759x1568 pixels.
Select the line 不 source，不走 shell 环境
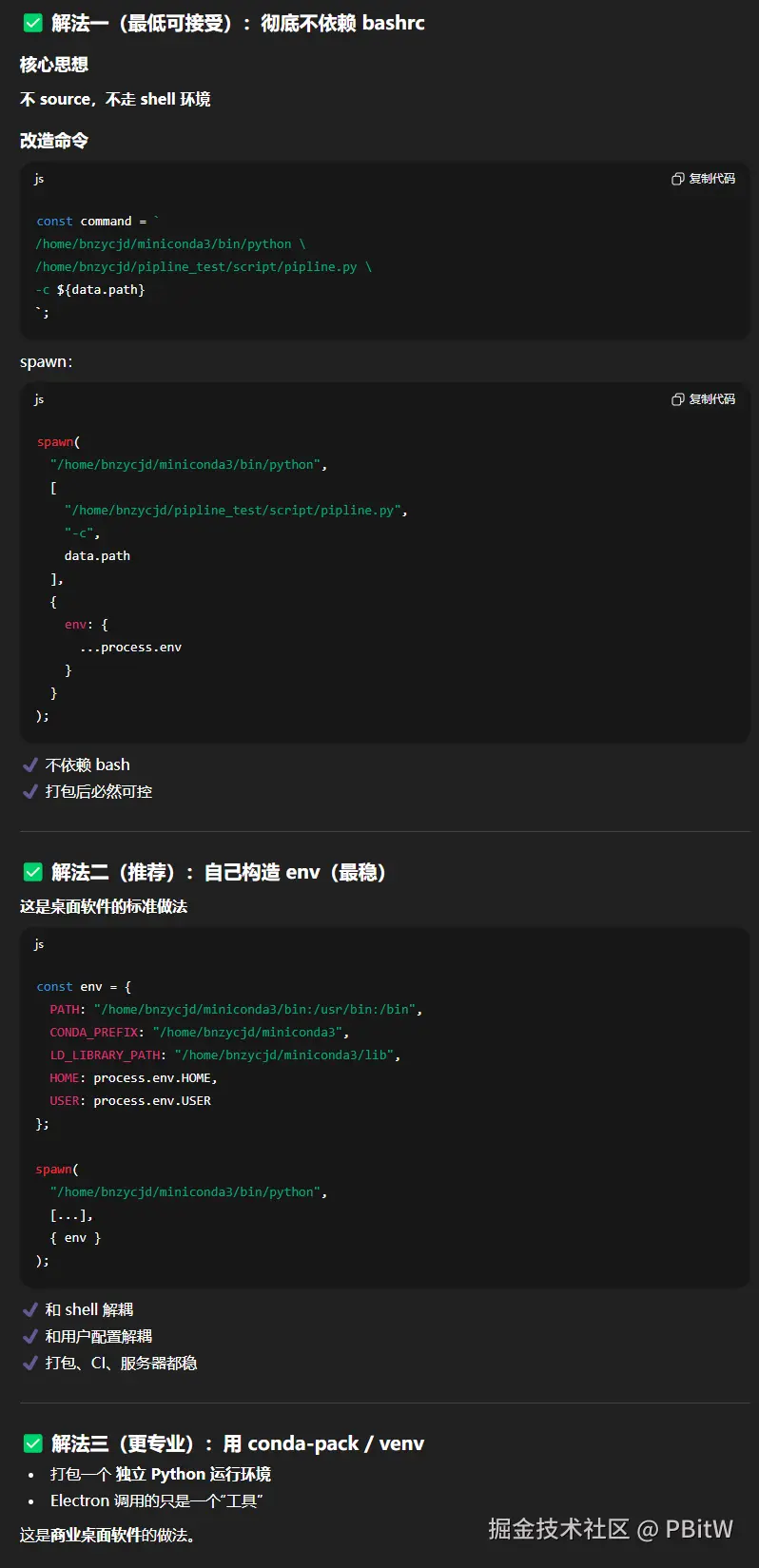pyautogui.click(x=115, y=99)
